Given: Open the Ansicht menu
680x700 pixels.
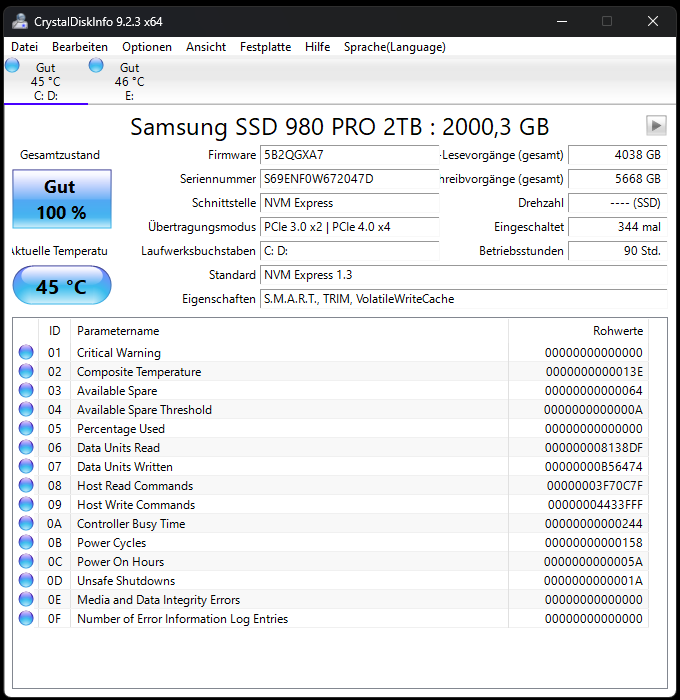Looking at the screenshot, I should coord(206,47).
